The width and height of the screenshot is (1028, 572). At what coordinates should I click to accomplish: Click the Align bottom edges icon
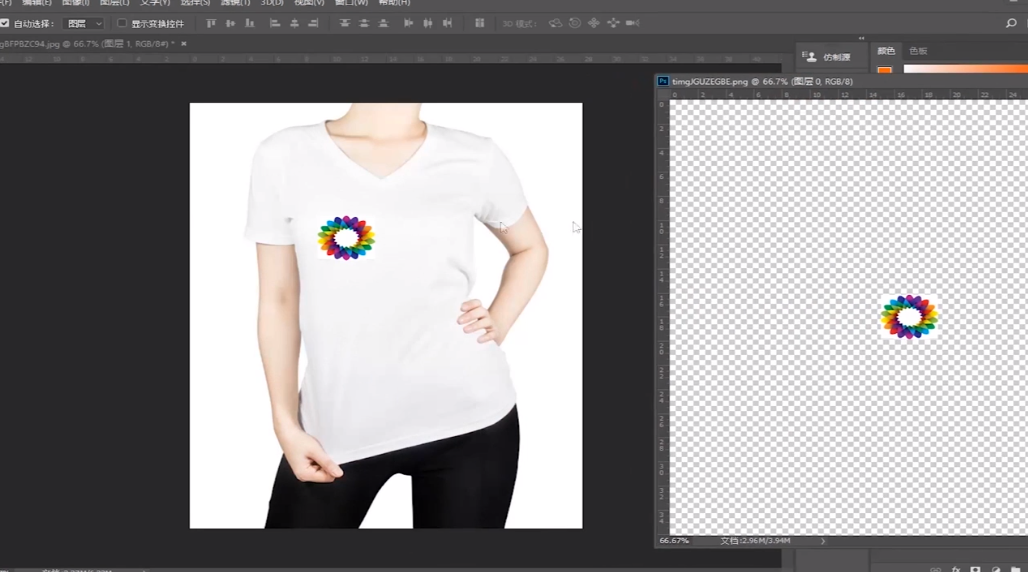pos(249,24)
